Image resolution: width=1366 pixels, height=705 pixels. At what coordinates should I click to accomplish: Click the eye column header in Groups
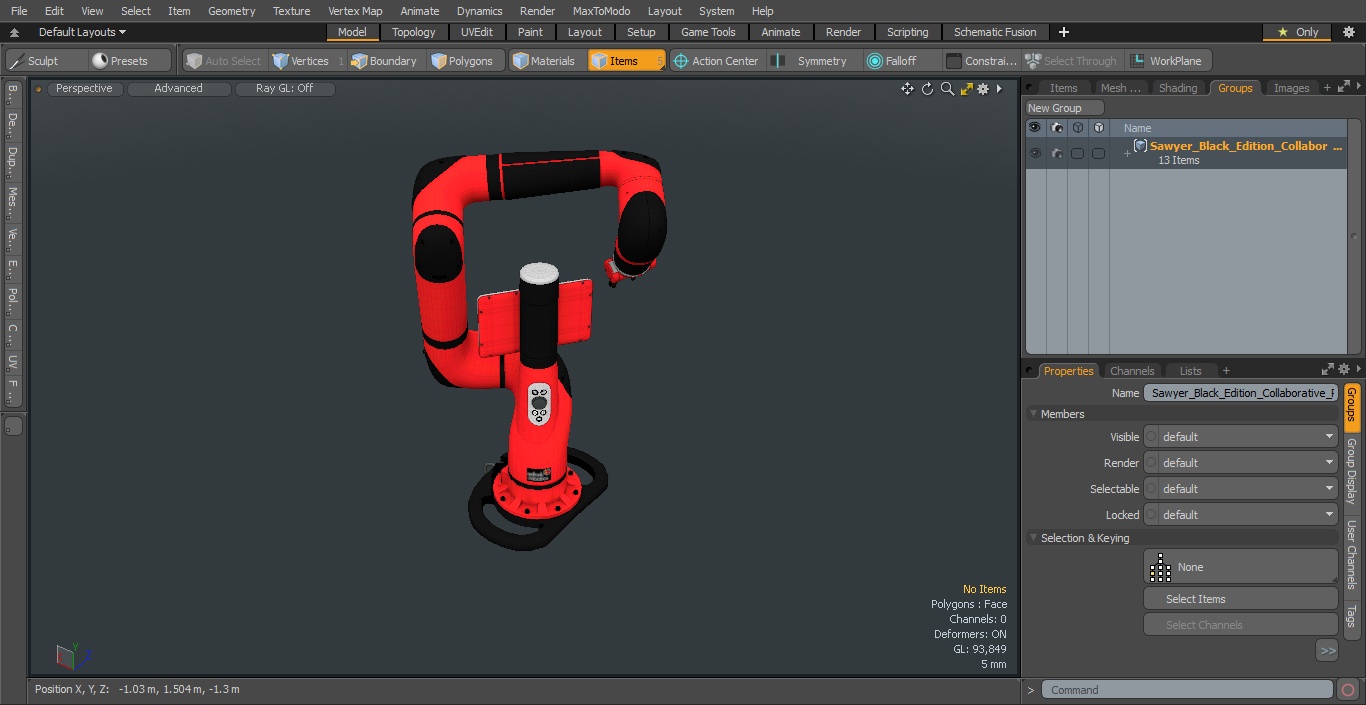pyautogui.click(x=1035, y=128)
